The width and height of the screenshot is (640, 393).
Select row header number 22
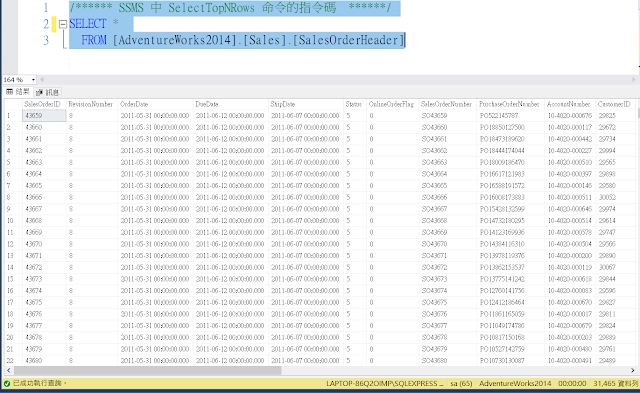coord(13,361)
